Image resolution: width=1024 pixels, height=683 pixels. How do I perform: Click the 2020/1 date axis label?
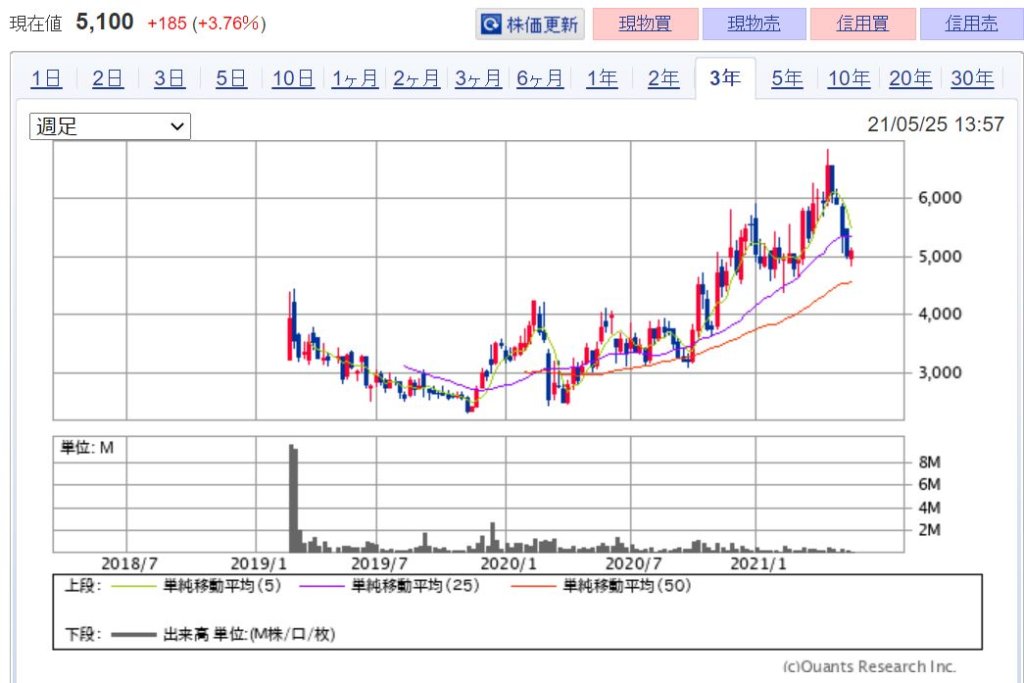point(509,564)
